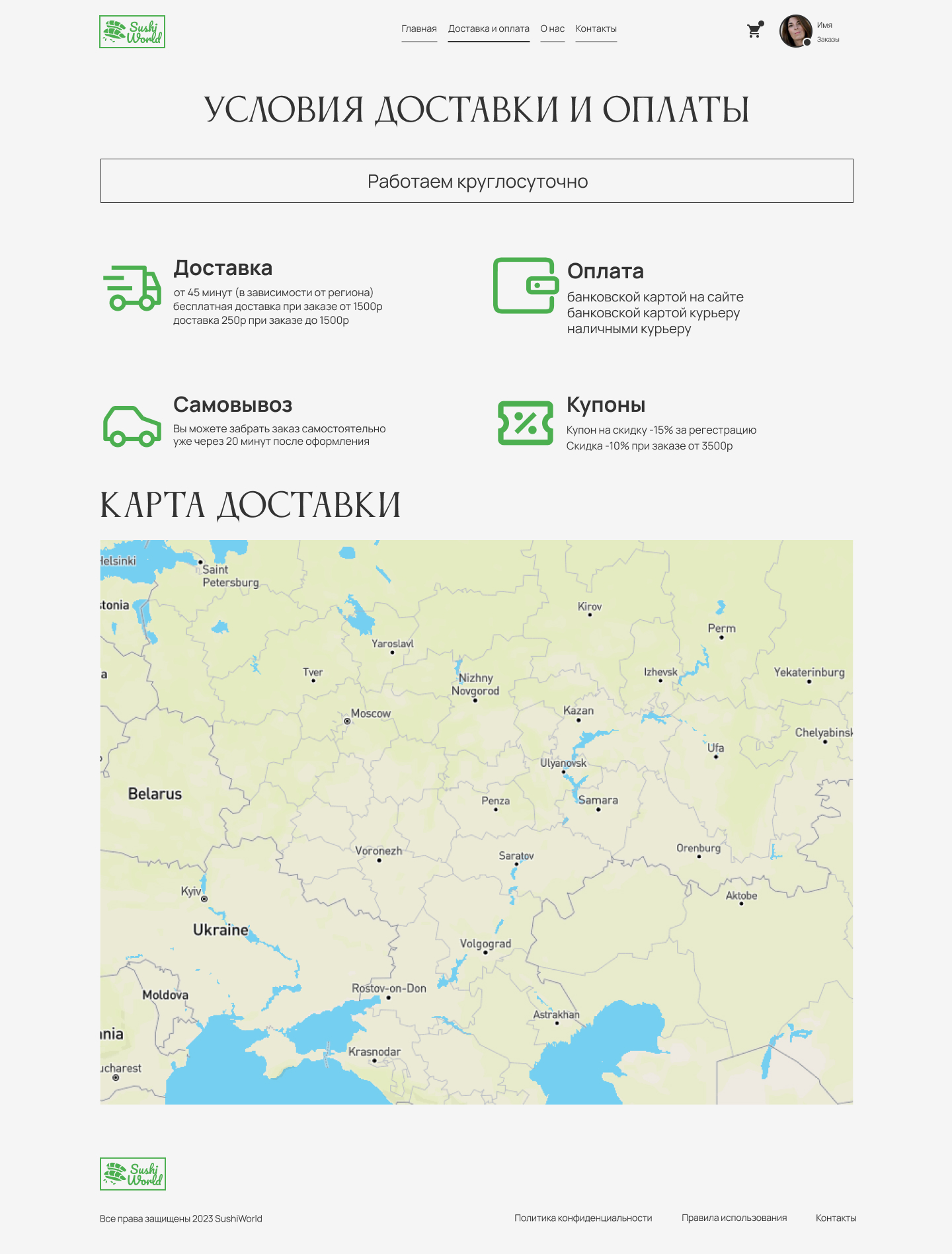This screenshot has width=952, height=1254.
Task: Click the text банковской картой на сайте
Action: 655,297
